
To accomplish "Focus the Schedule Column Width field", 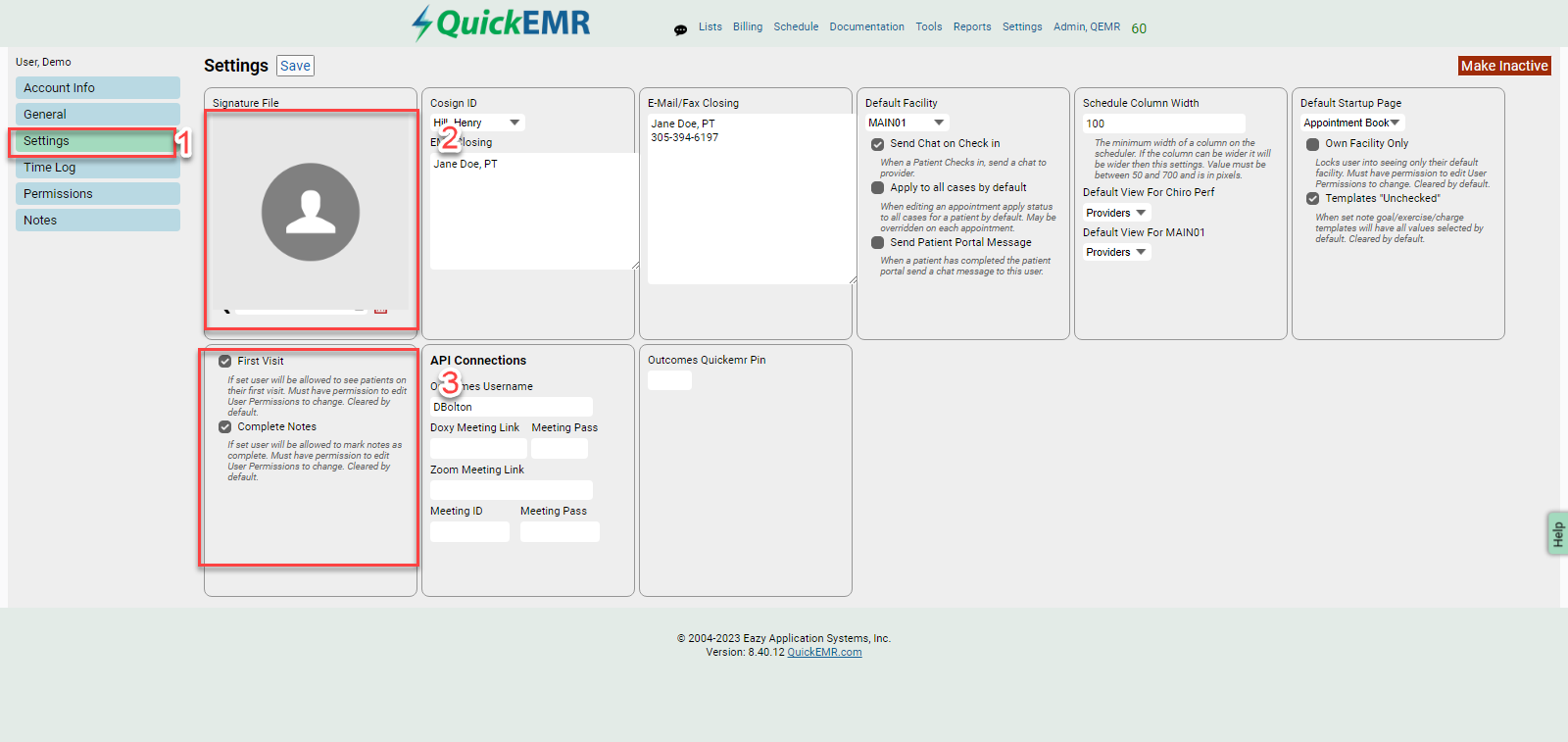I will tap(1164, 124).
